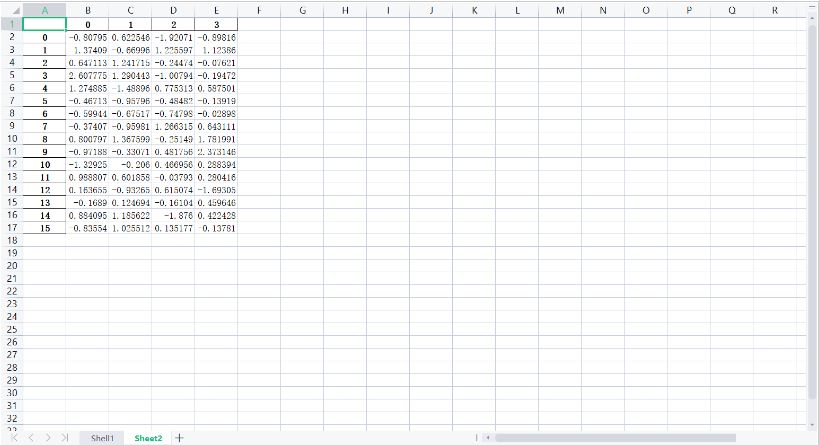Select the active cell A1
819x445 pixels.
coord(44,24)
